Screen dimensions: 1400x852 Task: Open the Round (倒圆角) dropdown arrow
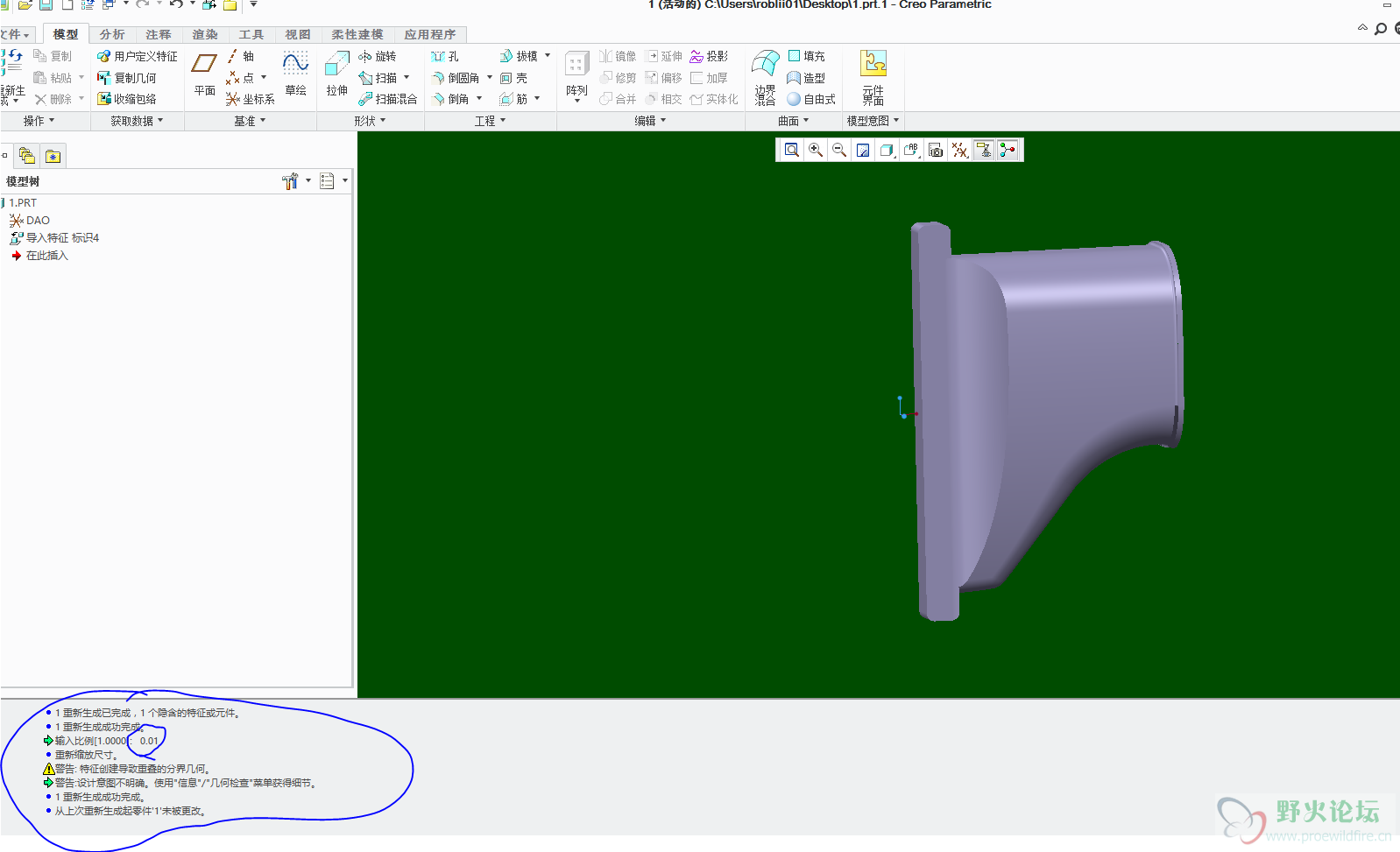pyautogui.click(x=490, y=78)
